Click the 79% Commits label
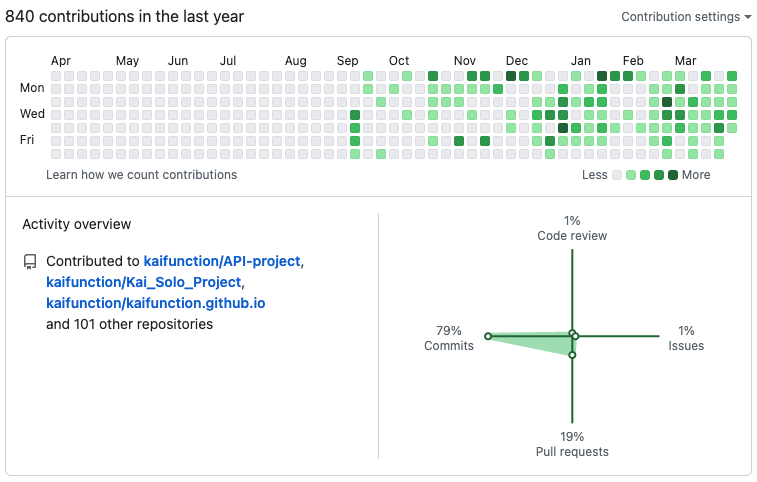This screenshot has height=482, width=757. [449, 338]
